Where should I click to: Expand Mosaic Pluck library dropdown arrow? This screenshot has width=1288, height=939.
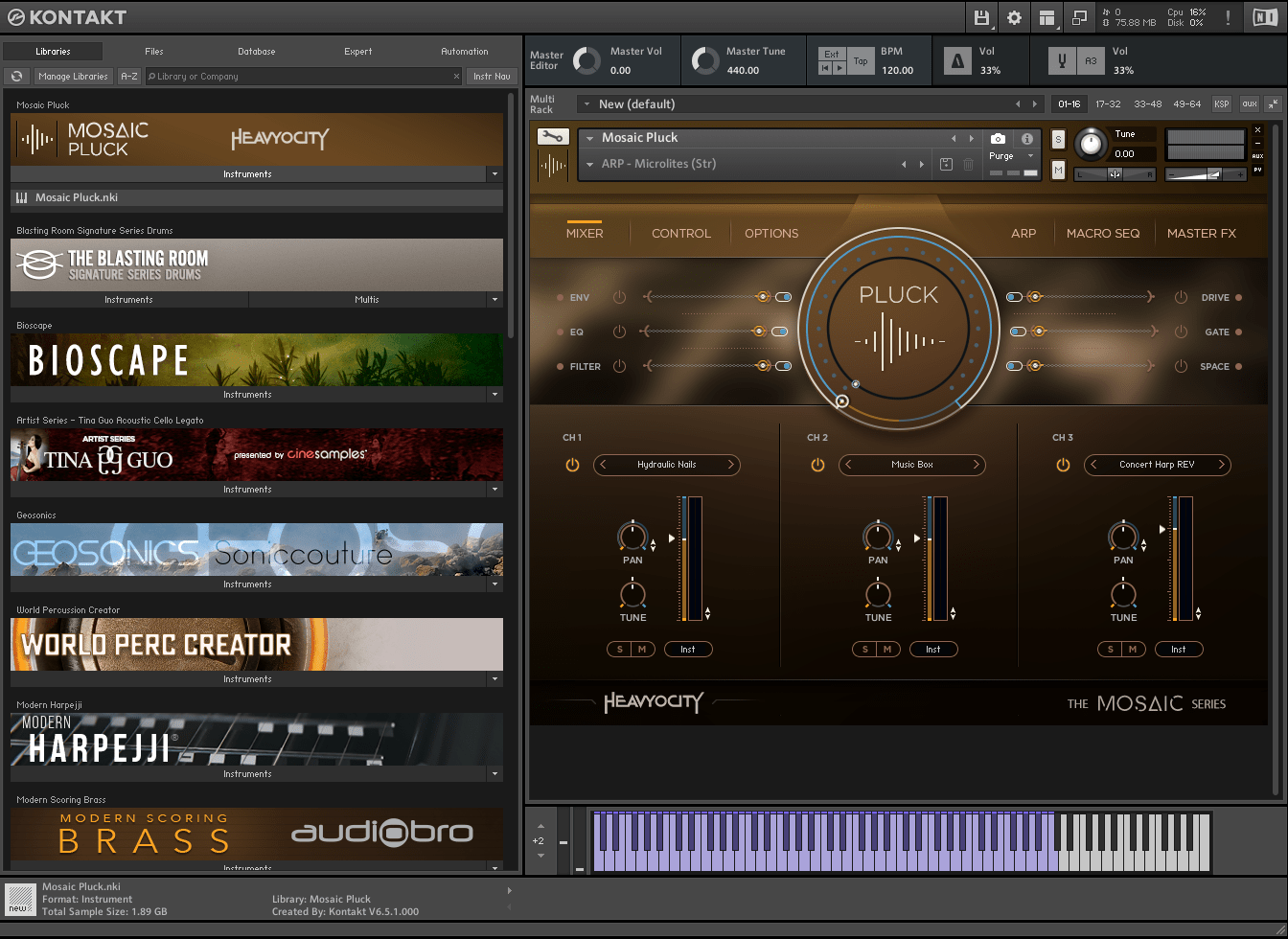tap(494, 174)
